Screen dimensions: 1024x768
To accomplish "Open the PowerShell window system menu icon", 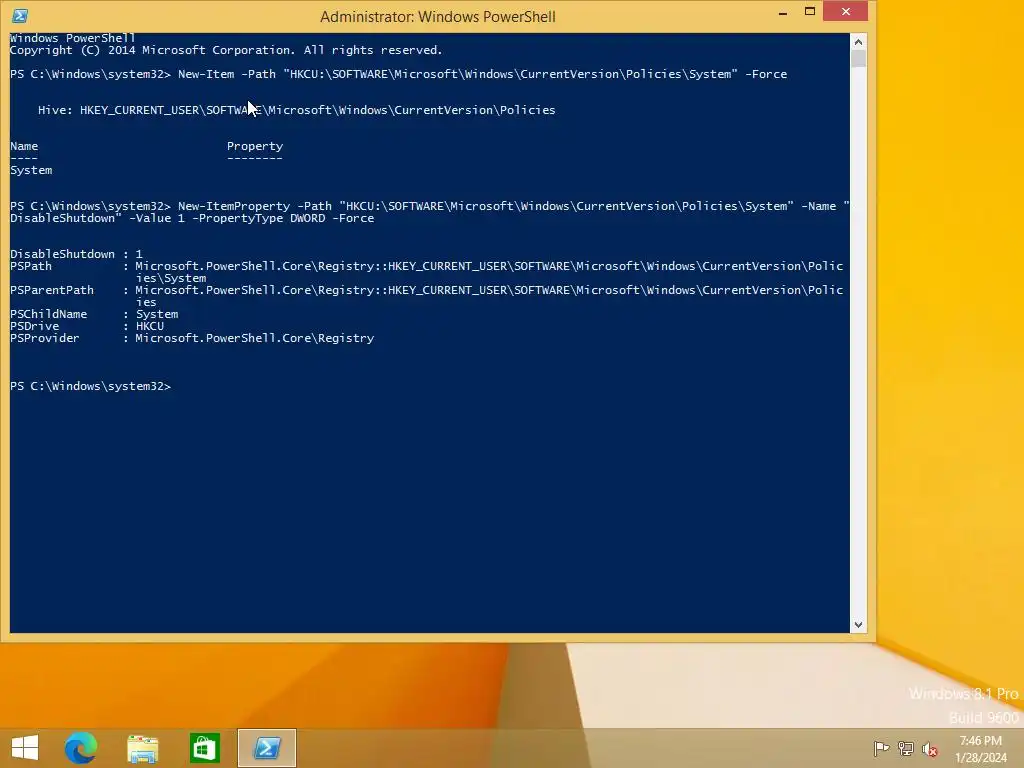I will pyautogui.click(x=20, y=16).
